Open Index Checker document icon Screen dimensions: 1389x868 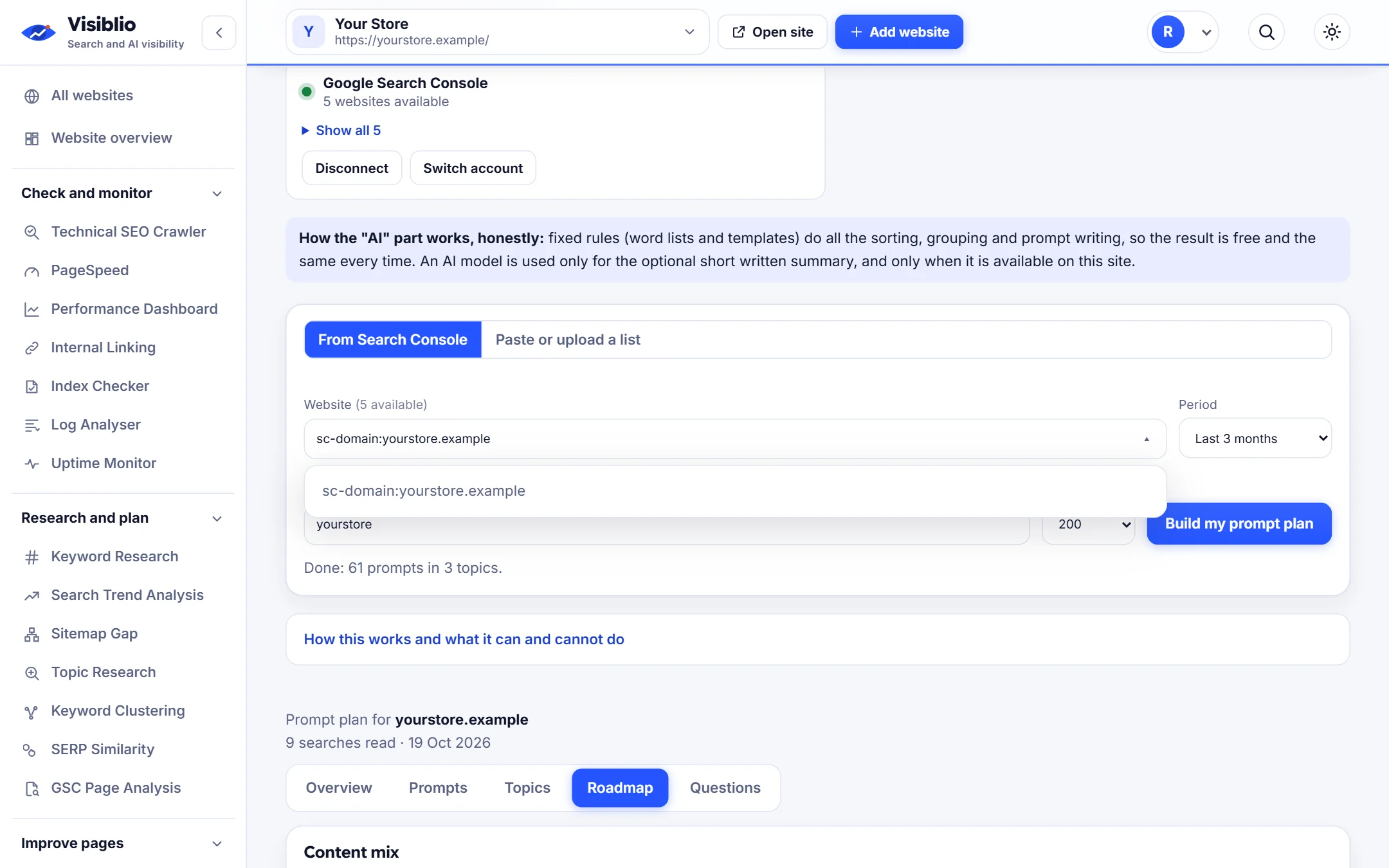coord(32,387)
